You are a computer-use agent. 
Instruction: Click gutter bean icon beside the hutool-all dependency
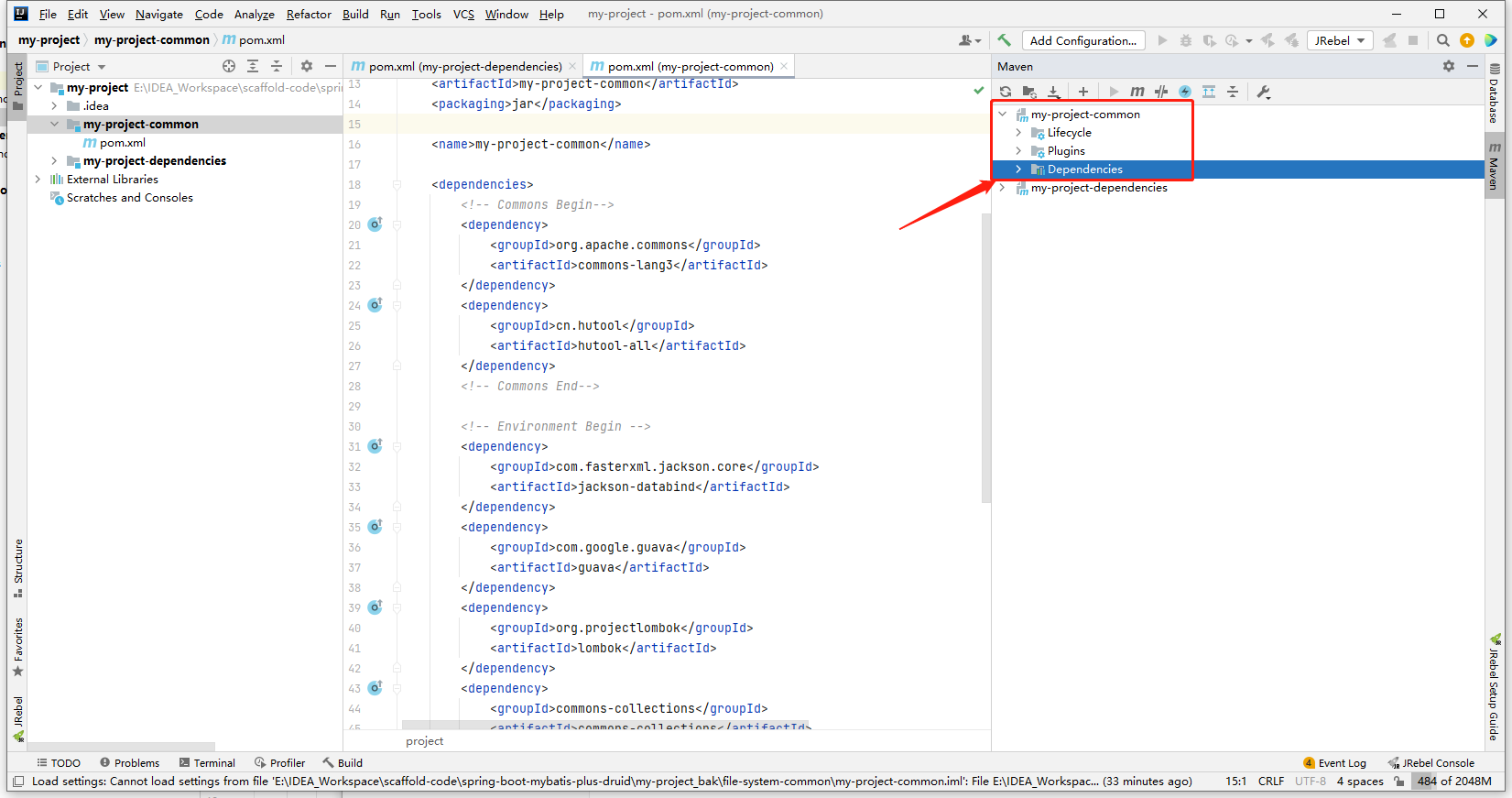pos(375,305)
